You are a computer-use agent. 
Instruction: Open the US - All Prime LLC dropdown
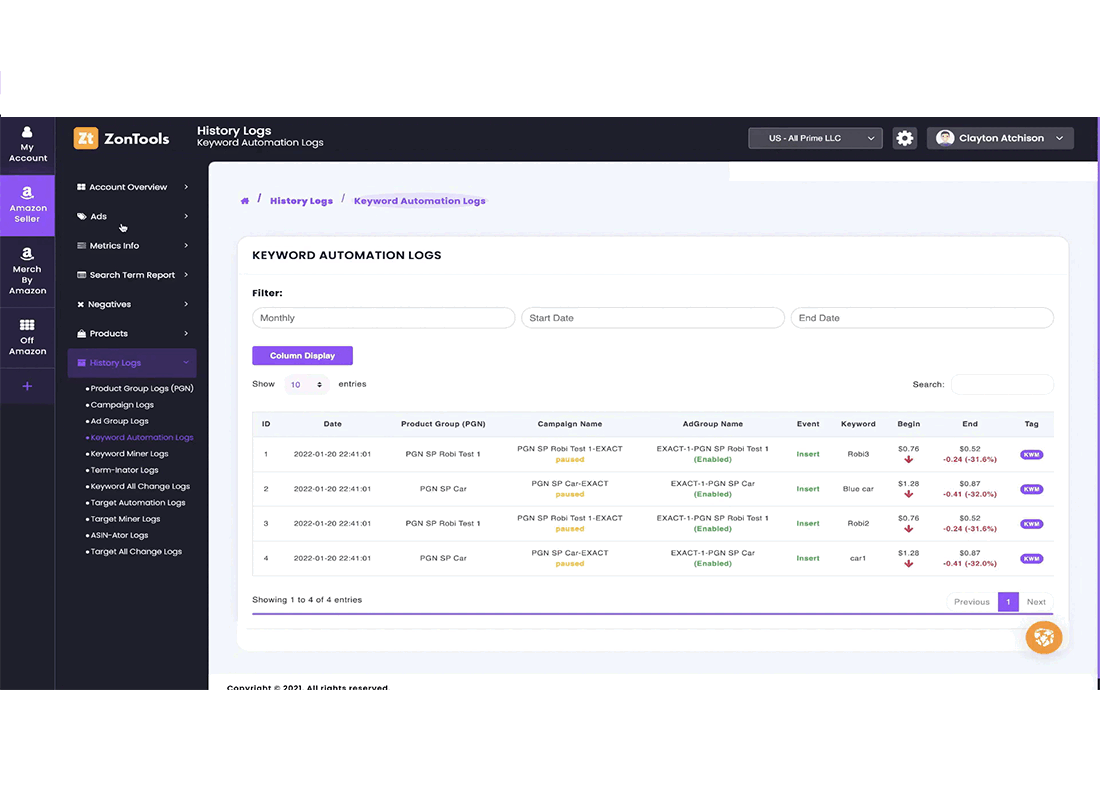(815, 138)
